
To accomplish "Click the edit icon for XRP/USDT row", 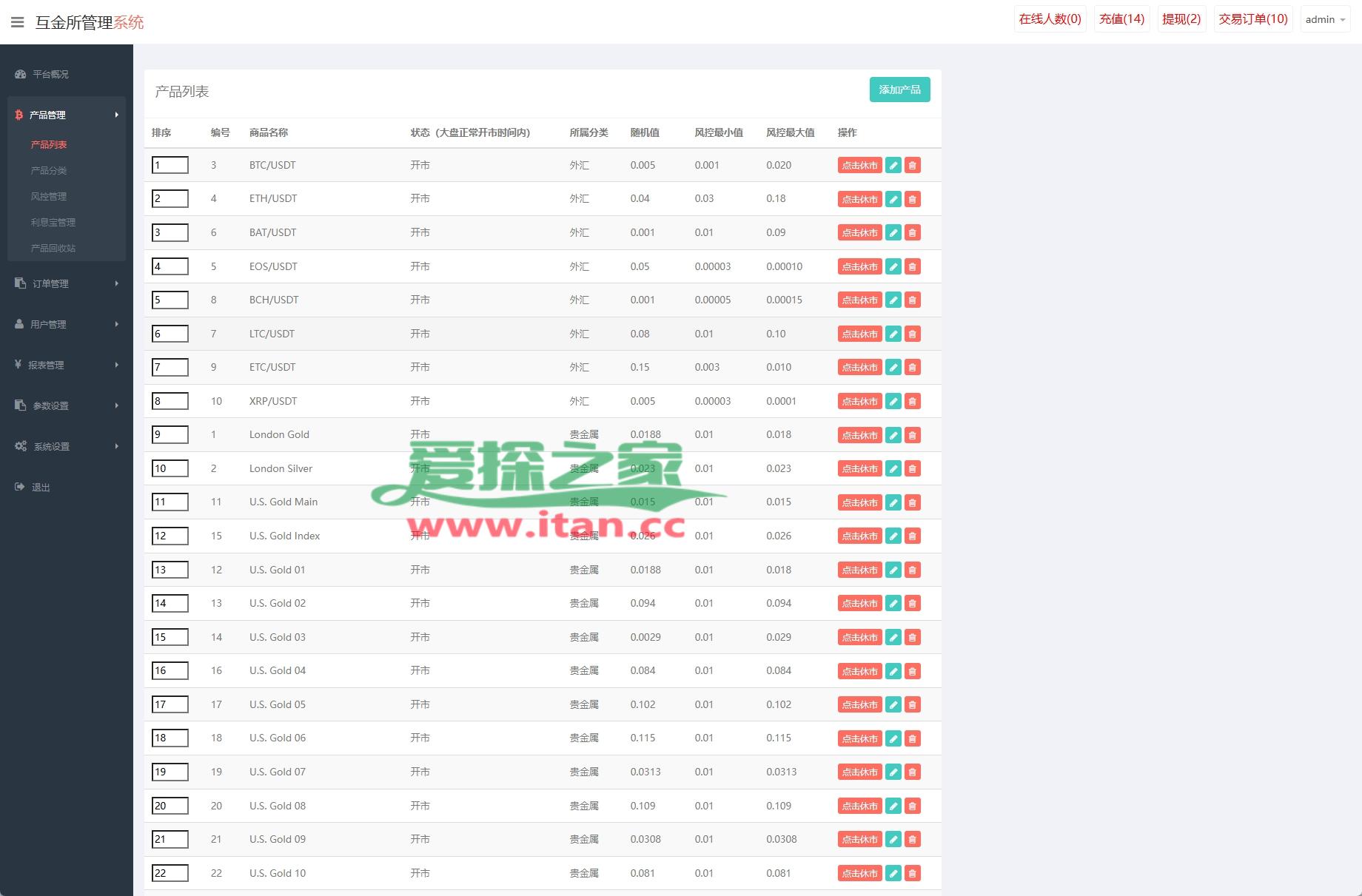I will (x=893, y=402).
